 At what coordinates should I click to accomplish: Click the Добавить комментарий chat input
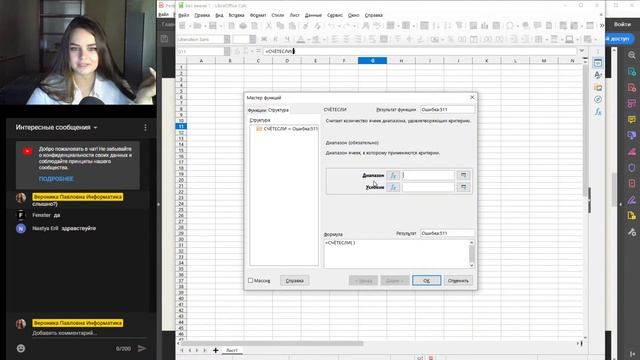[89, 333]
